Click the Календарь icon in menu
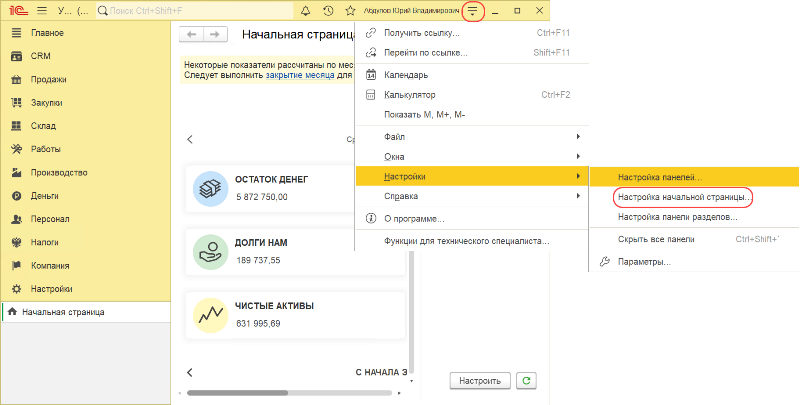This screenshot has height=405, width=800. click(x=371, y=75)
